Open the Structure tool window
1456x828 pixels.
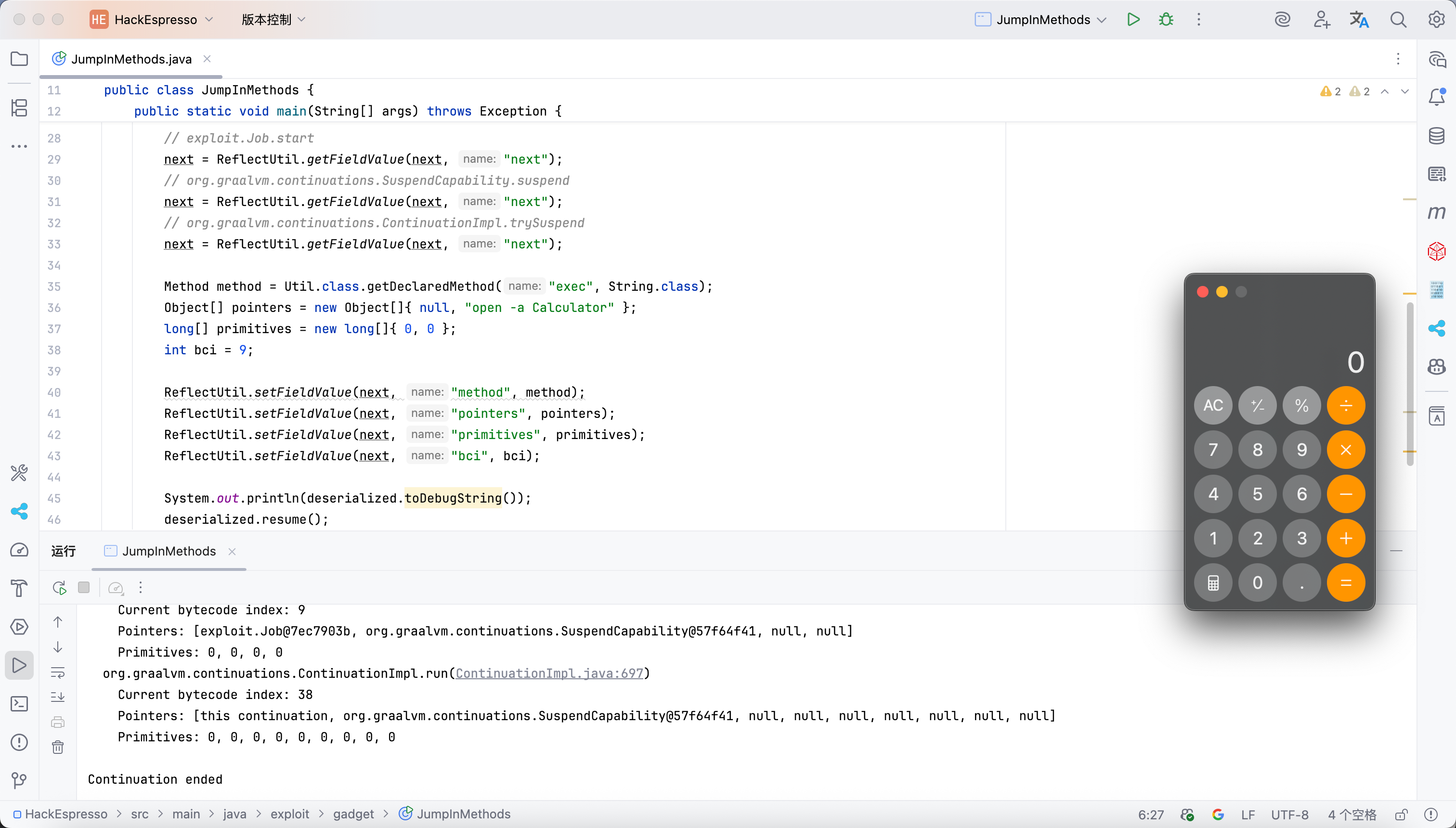click(19, 108)
